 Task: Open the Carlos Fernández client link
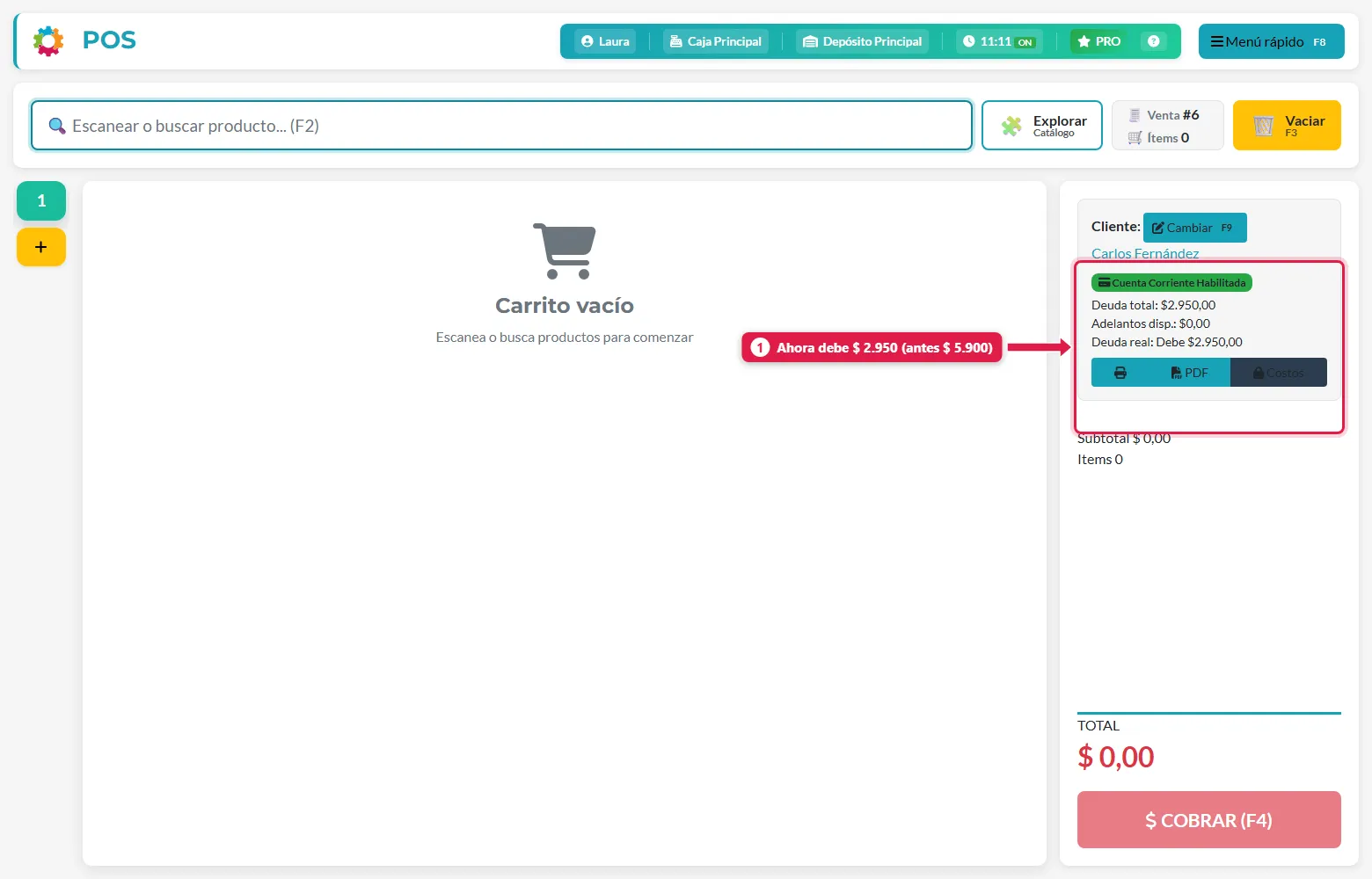click(x=1145, y=253)
